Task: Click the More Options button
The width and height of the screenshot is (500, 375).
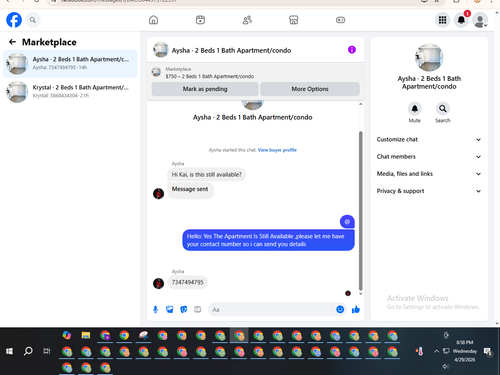Action: point(310,89)
